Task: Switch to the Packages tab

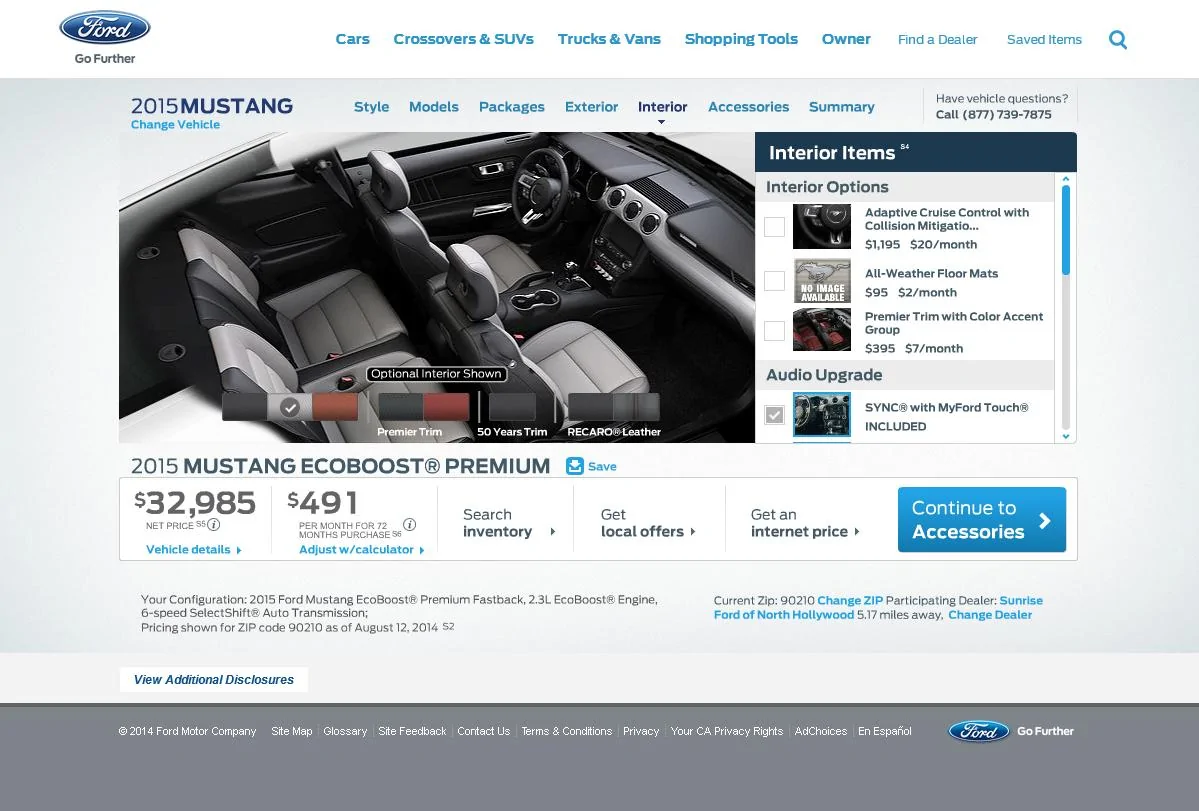Action: (512, 107)
